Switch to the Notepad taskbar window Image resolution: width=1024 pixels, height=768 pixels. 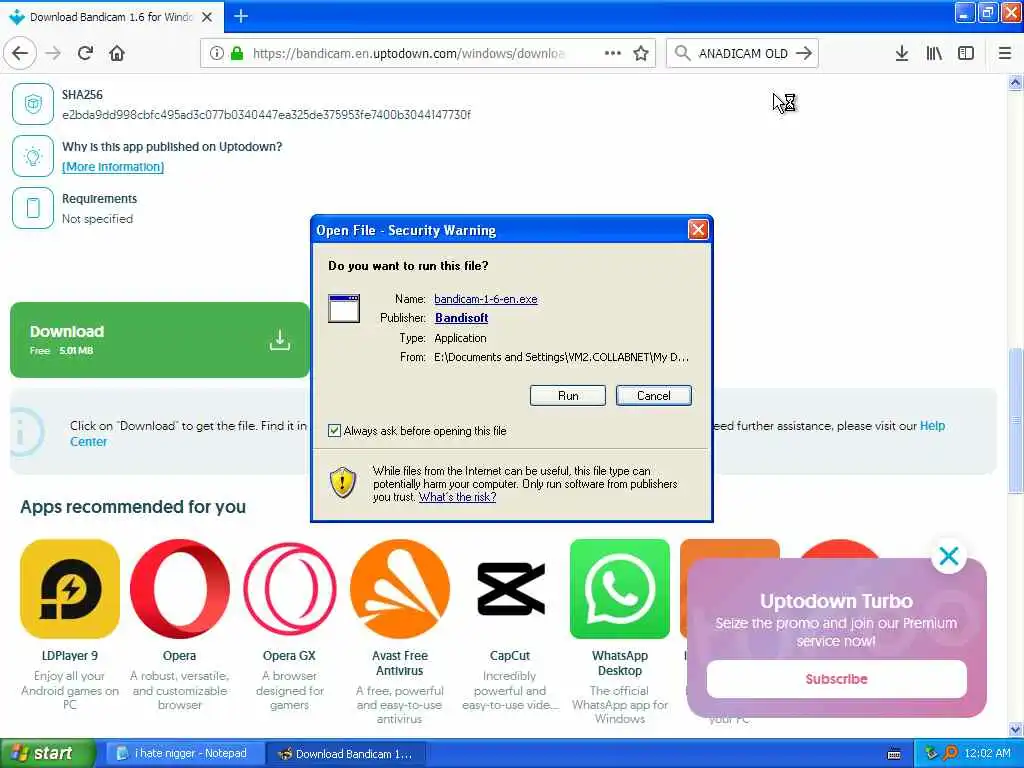coord(185,754)
